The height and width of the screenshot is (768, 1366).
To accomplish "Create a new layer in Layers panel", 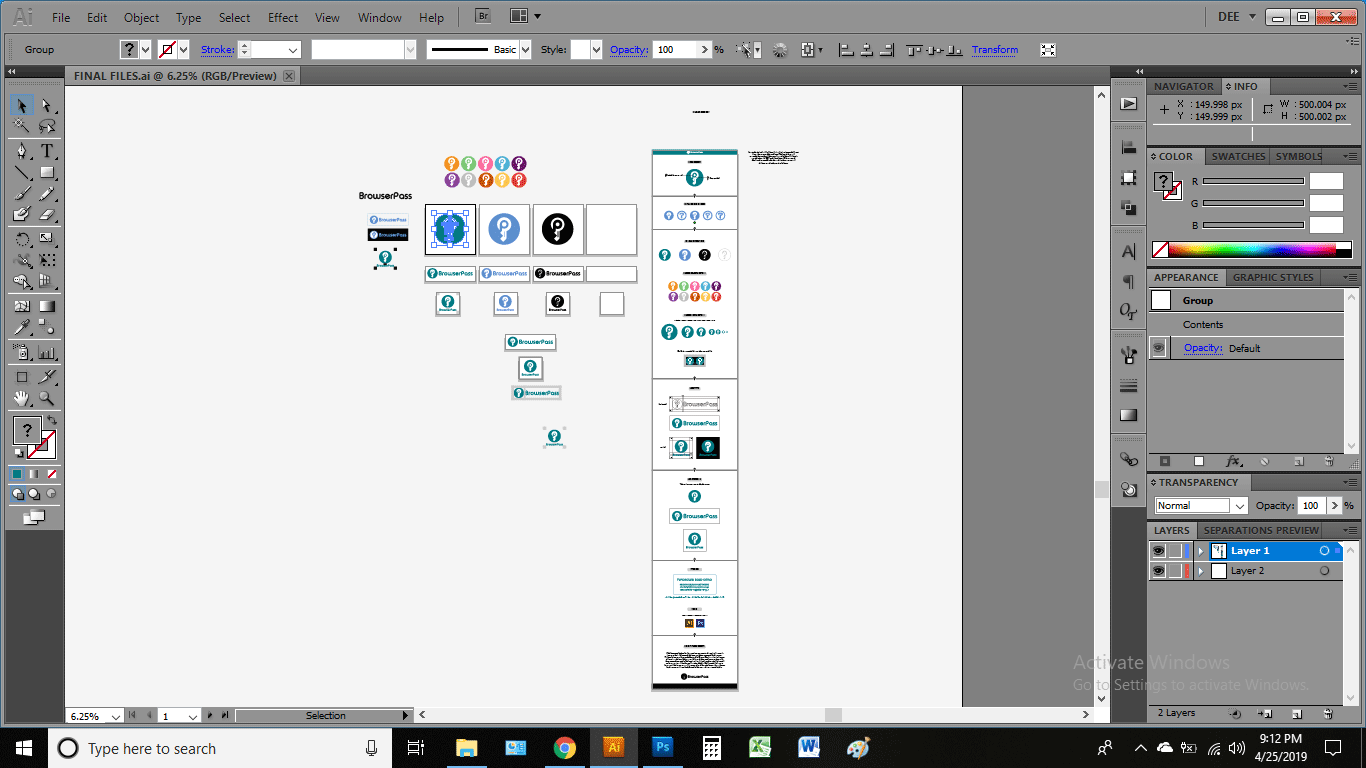I will pyautogui.click(x=1297, y=714).
